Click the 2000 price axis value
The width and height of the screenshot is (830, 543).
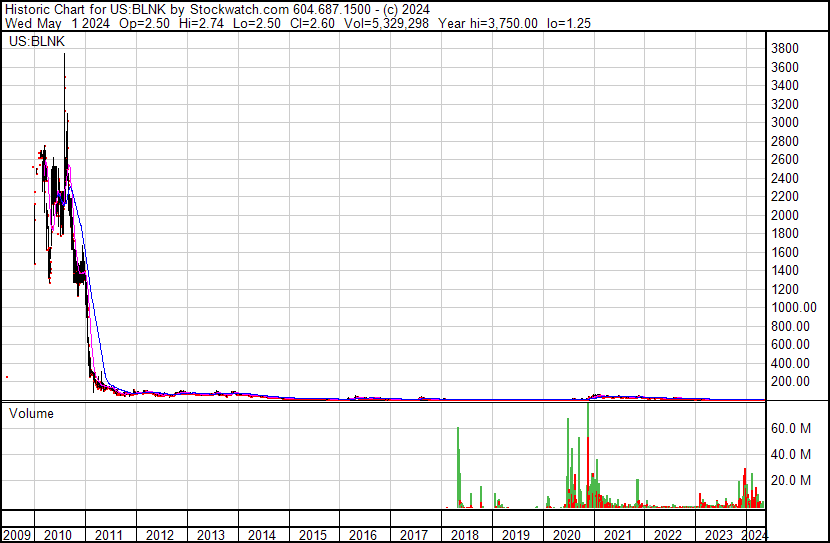point(785,215)
